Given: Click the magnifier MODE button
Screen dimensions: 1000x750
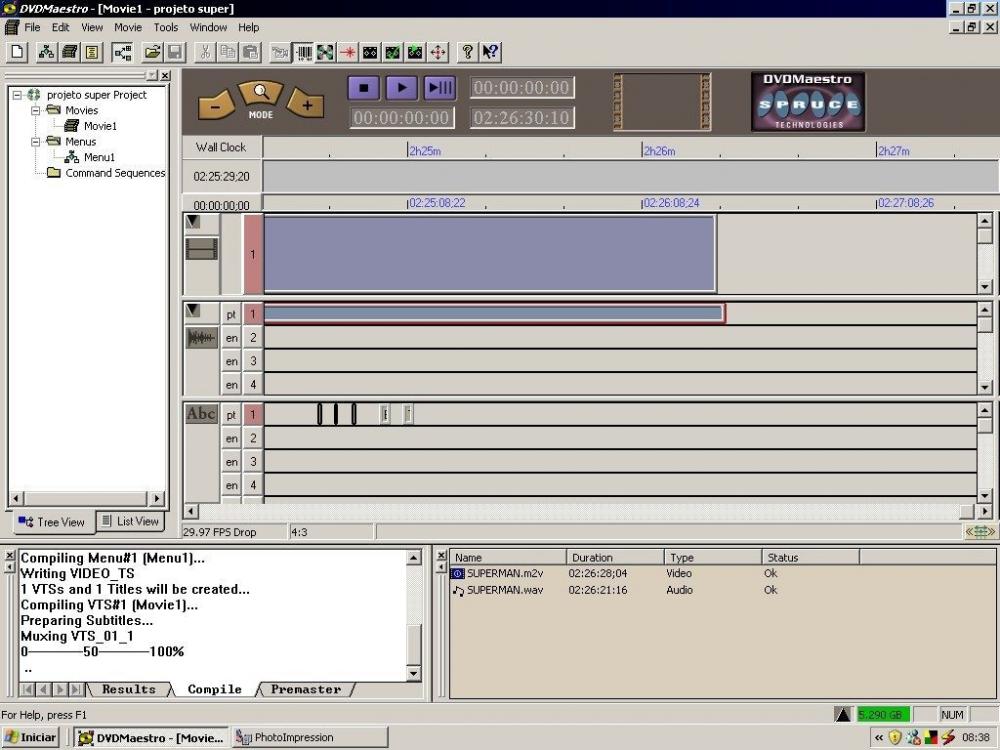Looking at the screenshot, I should click(260, 97).
